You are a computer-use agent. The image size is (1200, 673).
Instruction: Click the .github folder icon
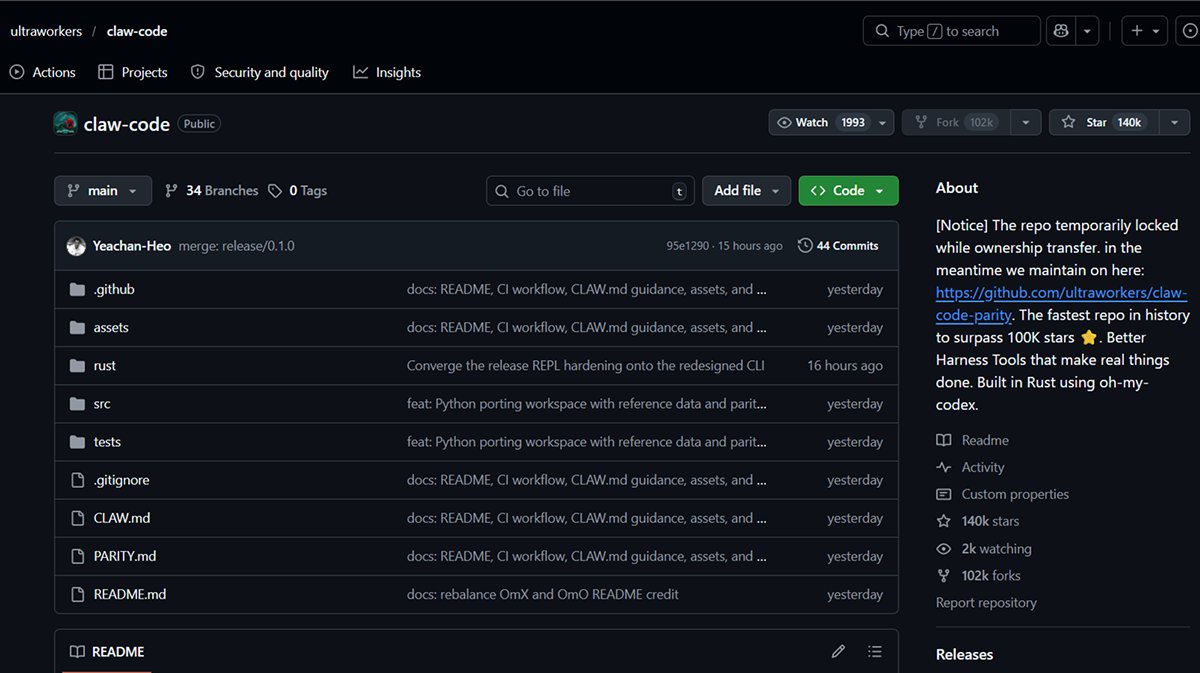(77, 289)
